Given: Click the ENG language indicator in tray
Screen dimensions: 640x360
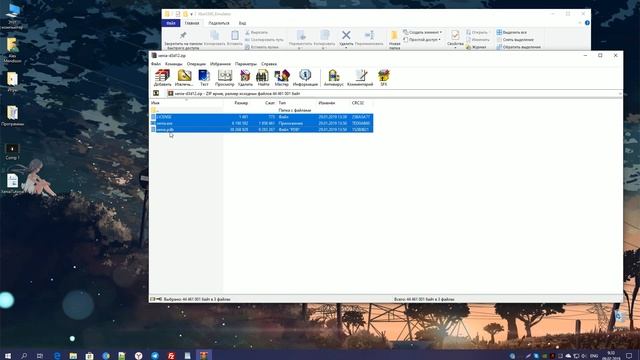Looking at the screenshot, I should (x=594, y=356).
